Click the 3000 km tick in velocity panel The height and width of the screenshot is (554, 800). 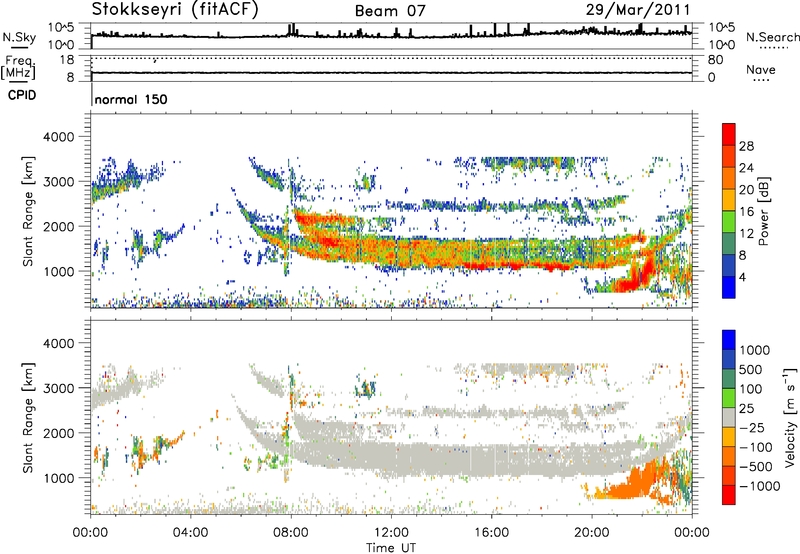click(58, 388)
